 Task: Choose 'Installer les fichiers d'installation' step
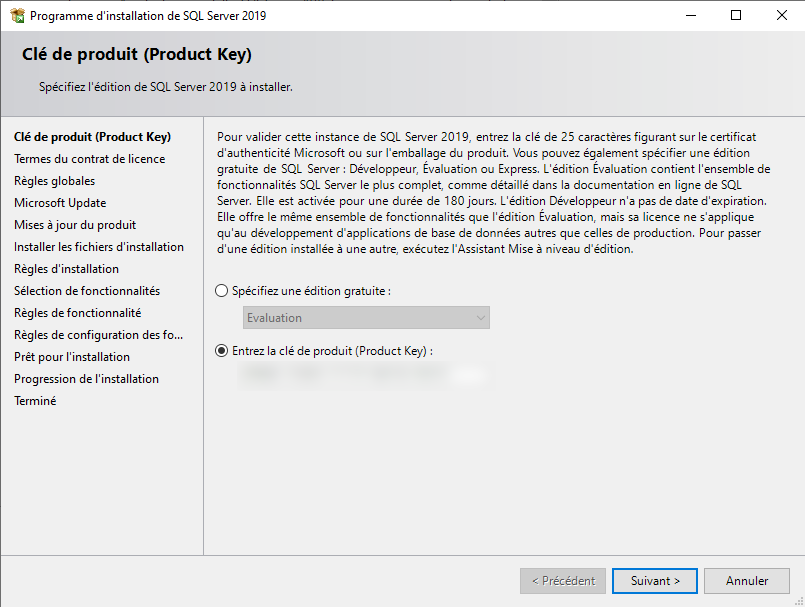click(98, 247)
